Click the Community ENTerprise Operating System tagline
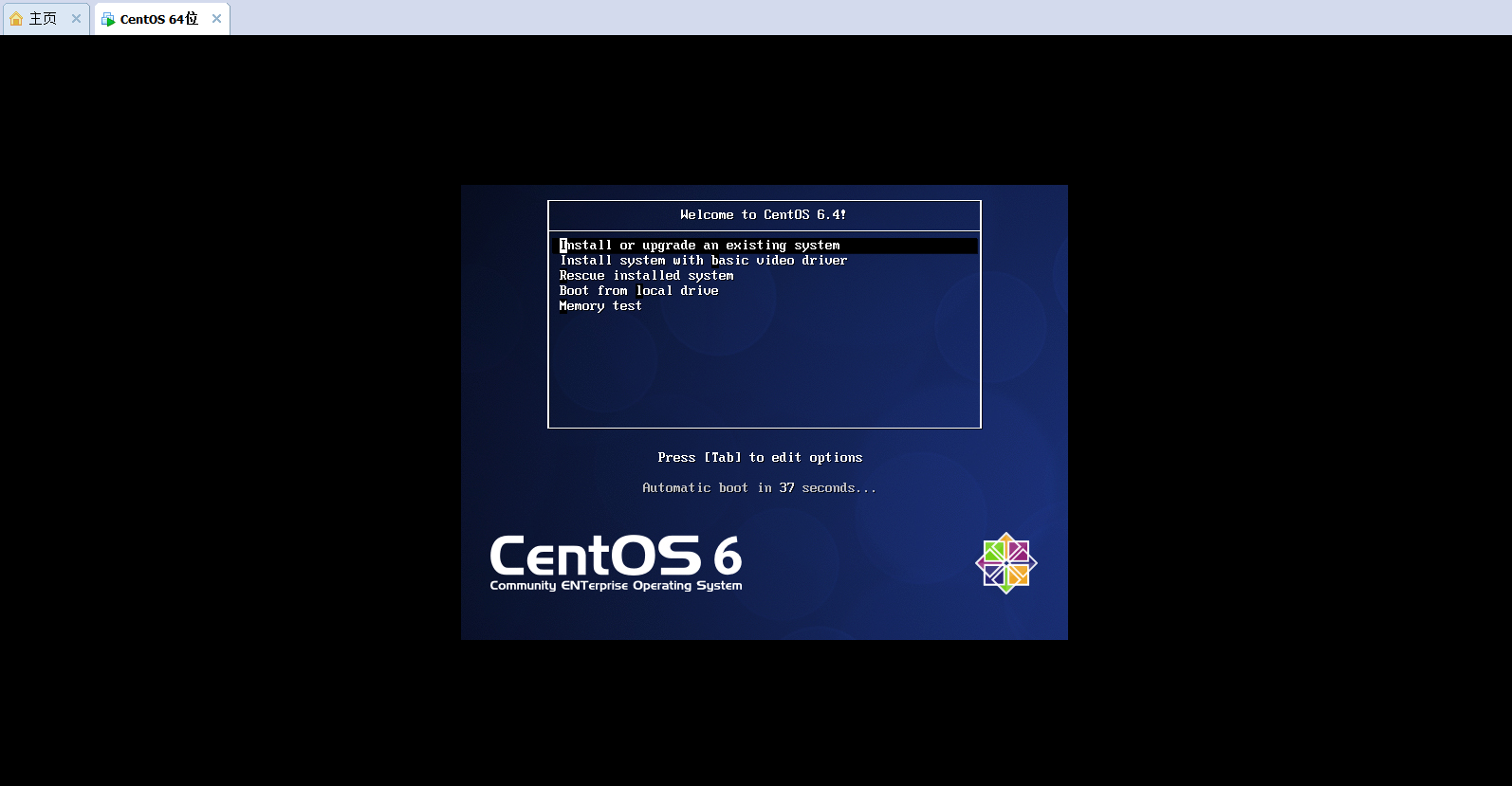 (x=616, y=586)
